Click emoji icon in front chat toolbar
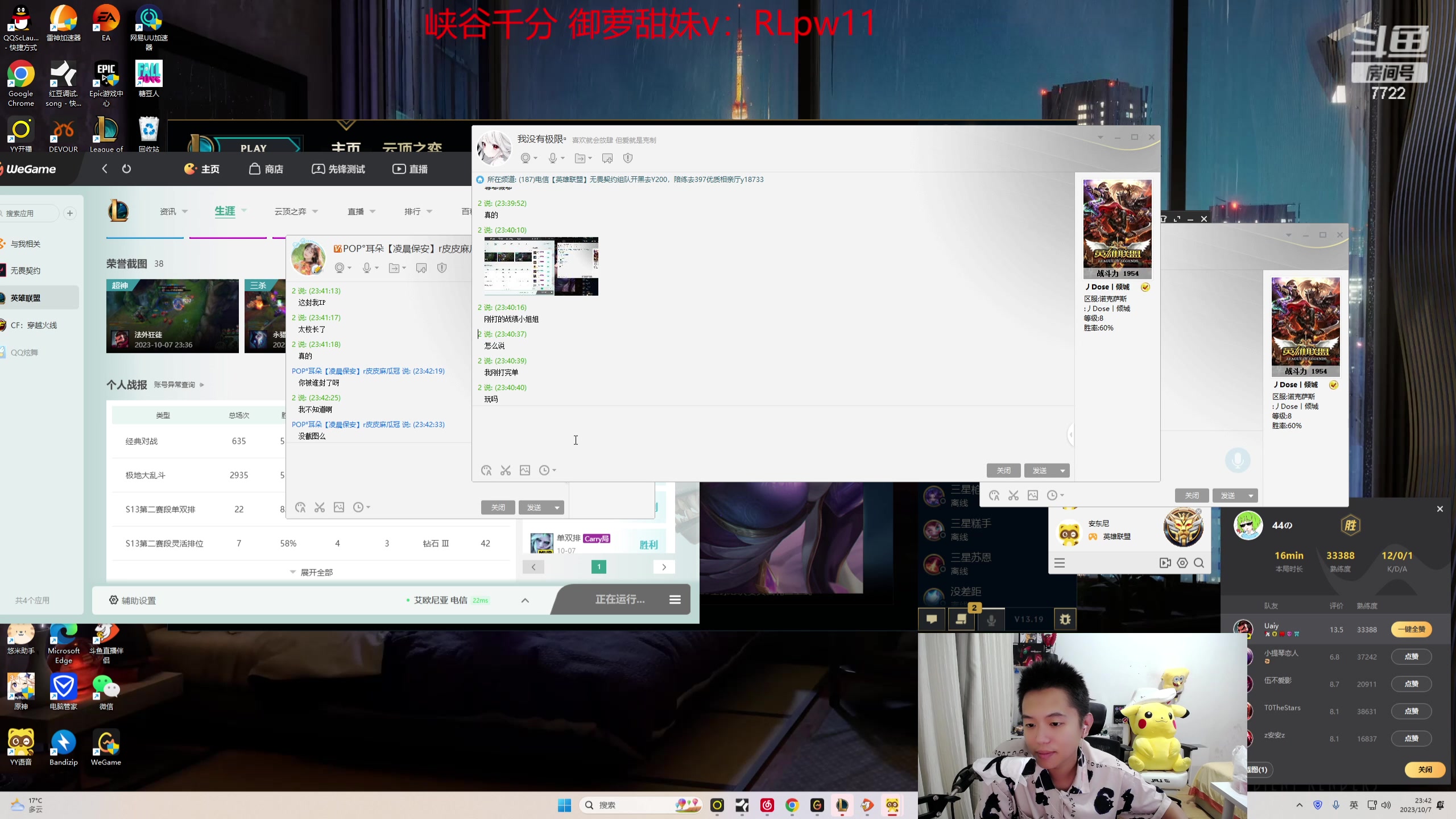 (486, 470)
